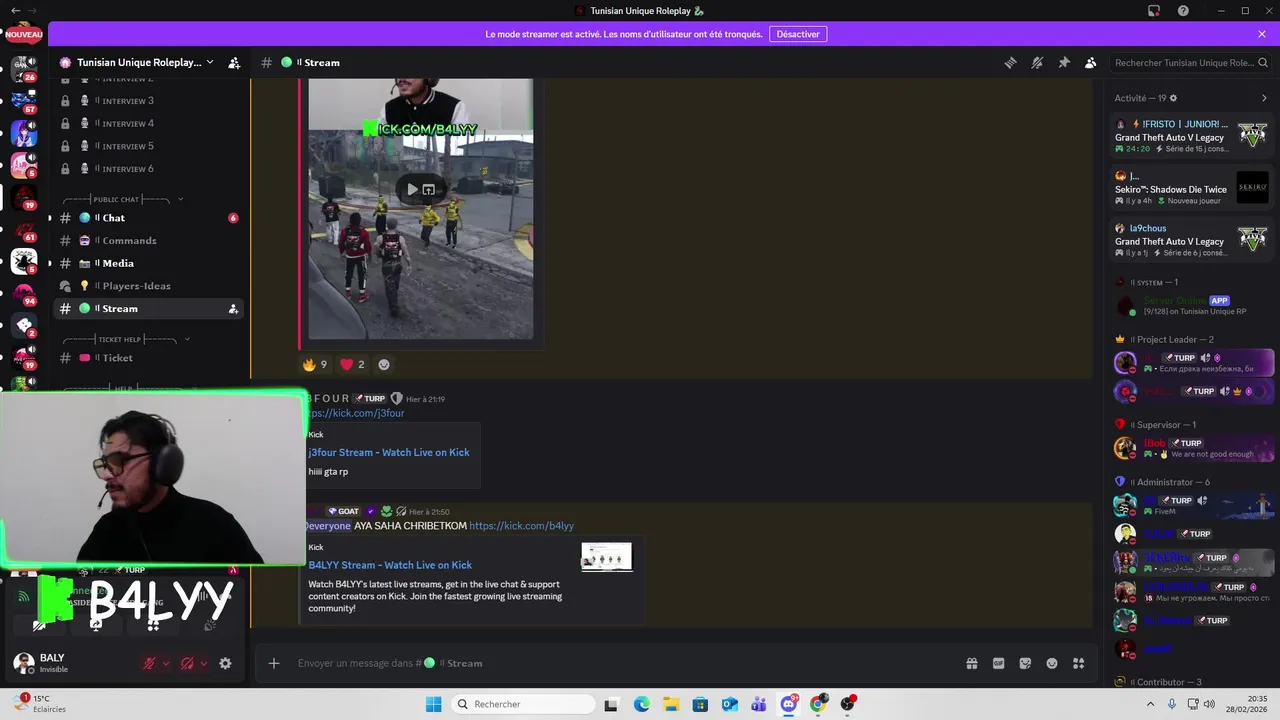Open Google Chrome from taskbar
The image size is (1280, 720).
818,704
